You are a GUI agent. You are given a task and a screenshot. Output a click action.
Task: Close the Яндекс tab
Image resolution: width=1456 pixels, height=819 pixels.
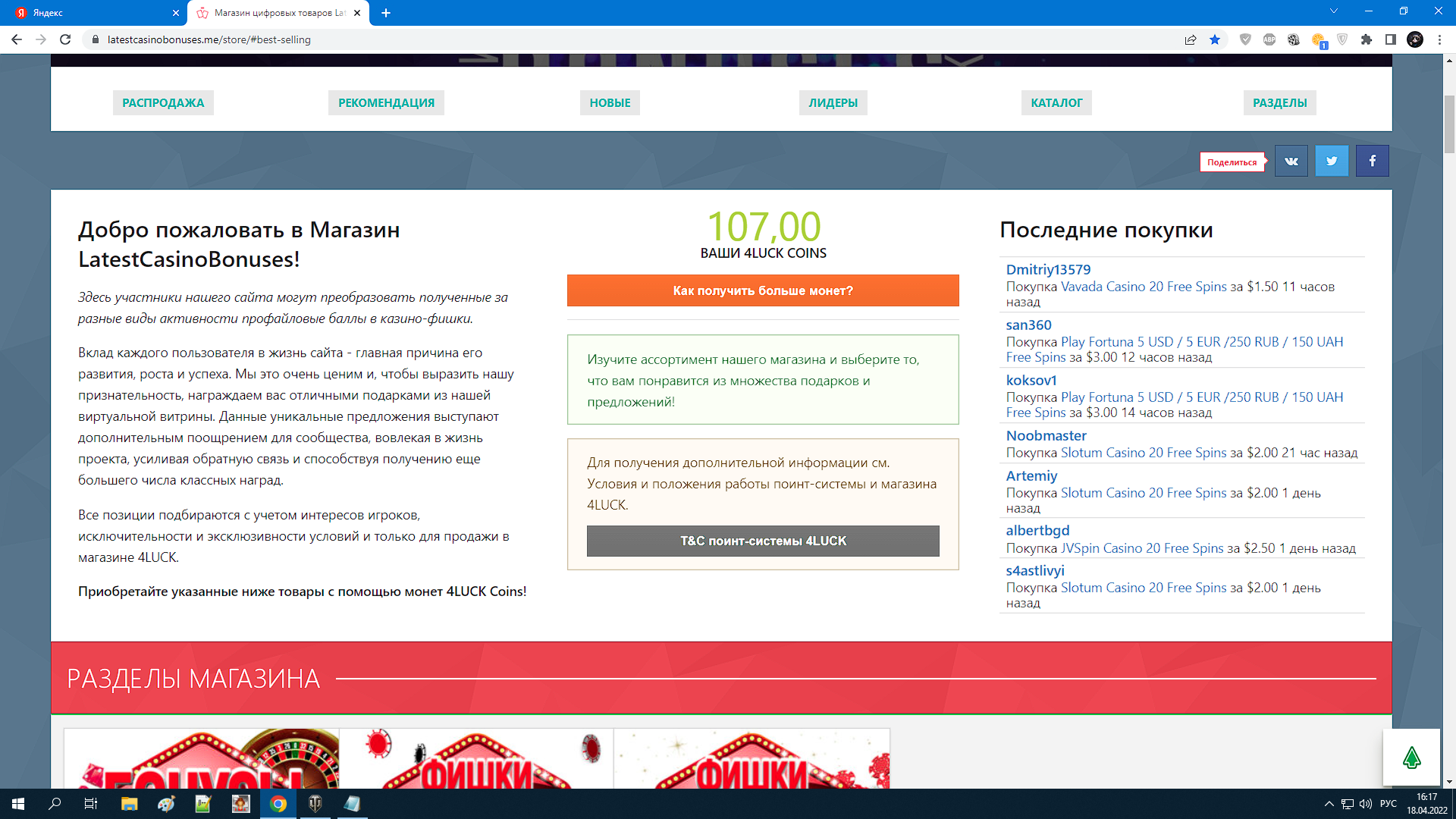point(176,13)
